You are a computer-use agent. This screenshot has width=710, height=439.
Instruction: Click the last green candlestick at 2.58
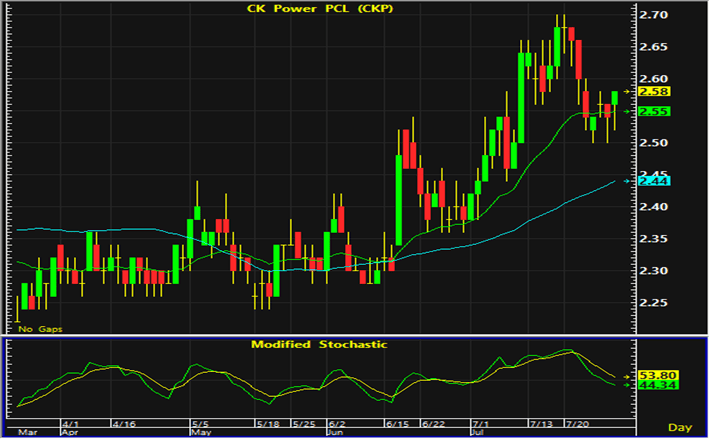[614, 98]
